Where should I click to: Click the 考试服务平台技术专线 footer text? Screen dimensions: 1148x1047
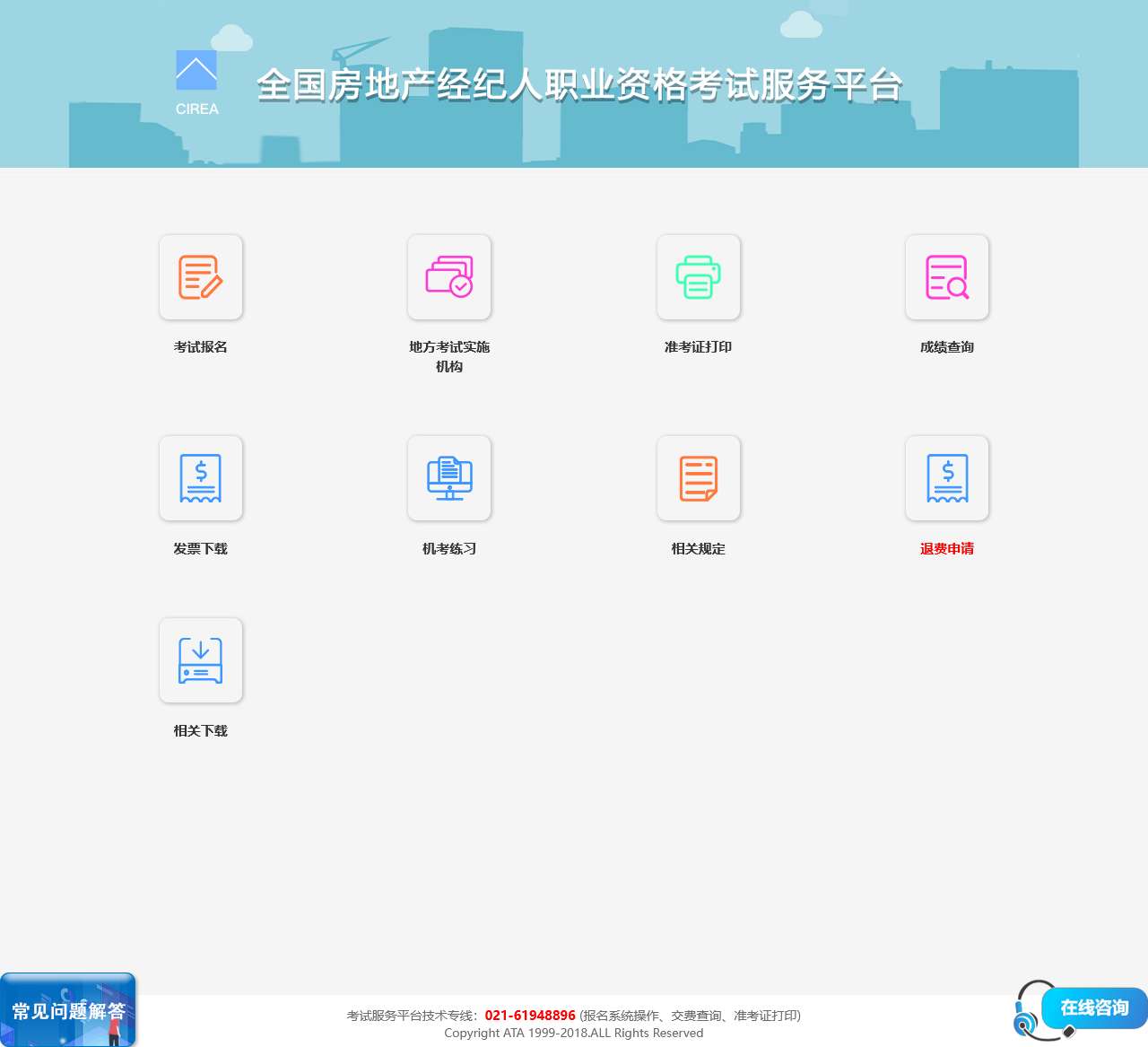[x=410, y=1016]
